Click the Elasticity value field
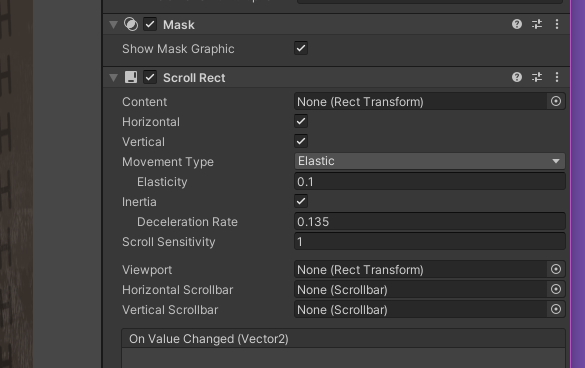This screenshot has width=585, height=368. pos(429,181)
